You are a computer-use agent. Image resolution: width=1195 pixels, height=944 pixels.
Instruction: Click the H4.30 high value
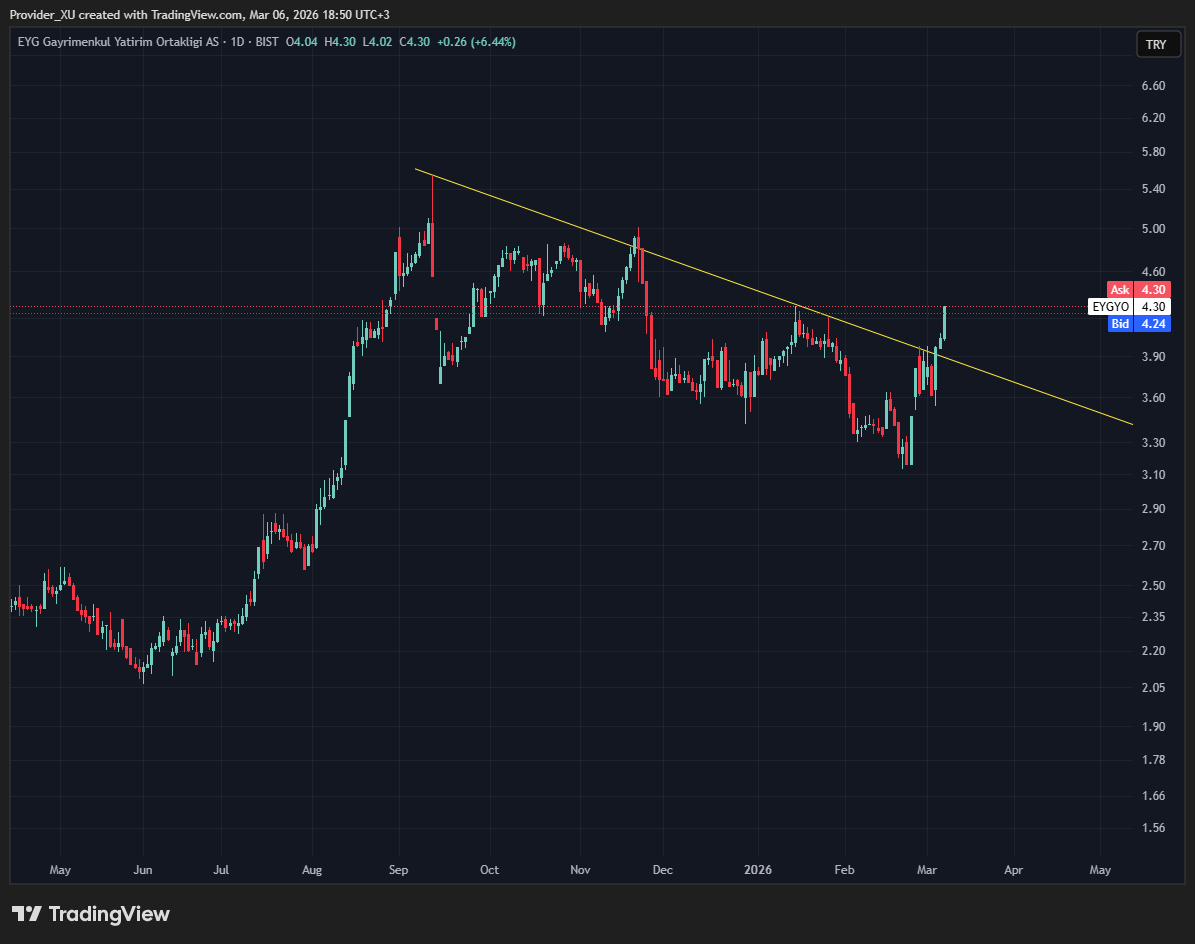click(x=339, y=42)
